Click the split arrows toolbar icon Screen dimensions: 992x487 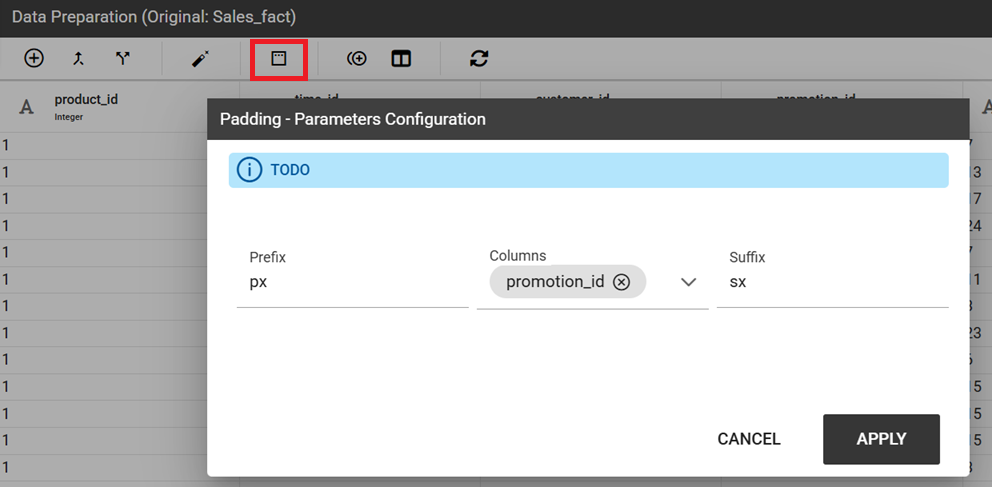coord(122,59)
